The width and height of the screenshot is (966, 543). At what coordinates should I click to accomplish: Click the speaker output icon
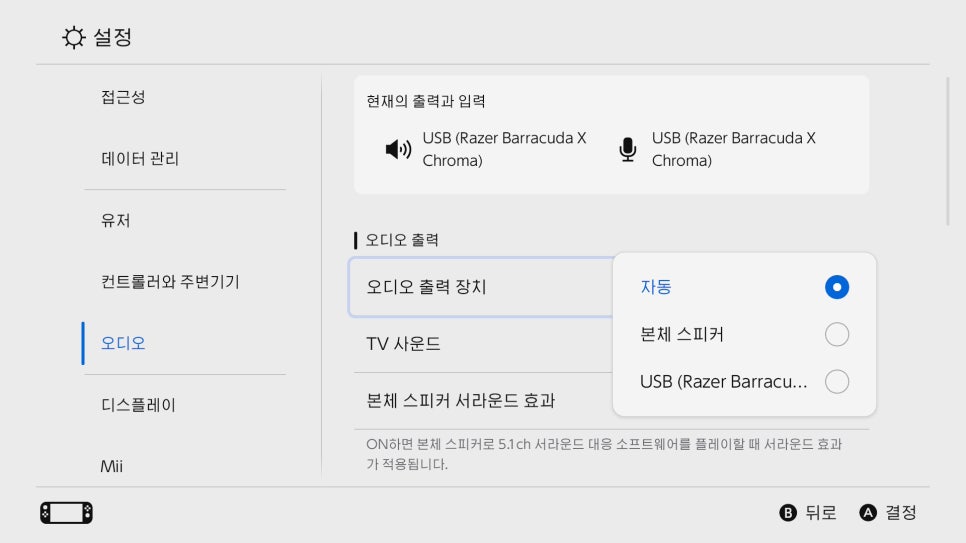(x=398, y=150)
